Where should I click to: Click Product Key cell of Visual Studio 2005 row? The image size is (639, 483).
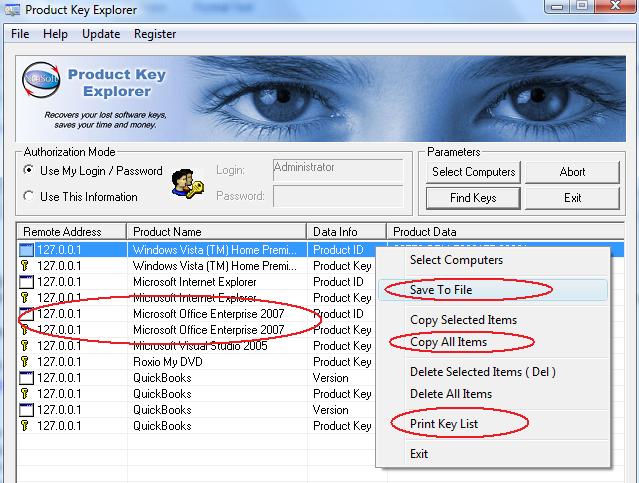342,346
